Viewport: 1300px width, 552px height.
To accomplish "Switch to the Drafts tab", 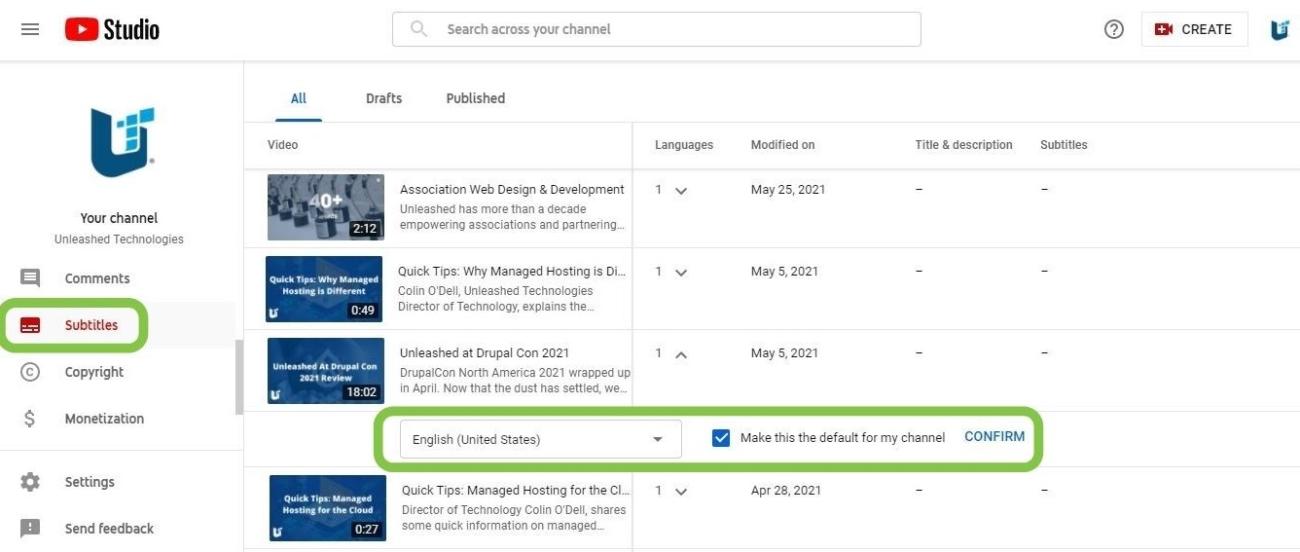I will (384, 98).
